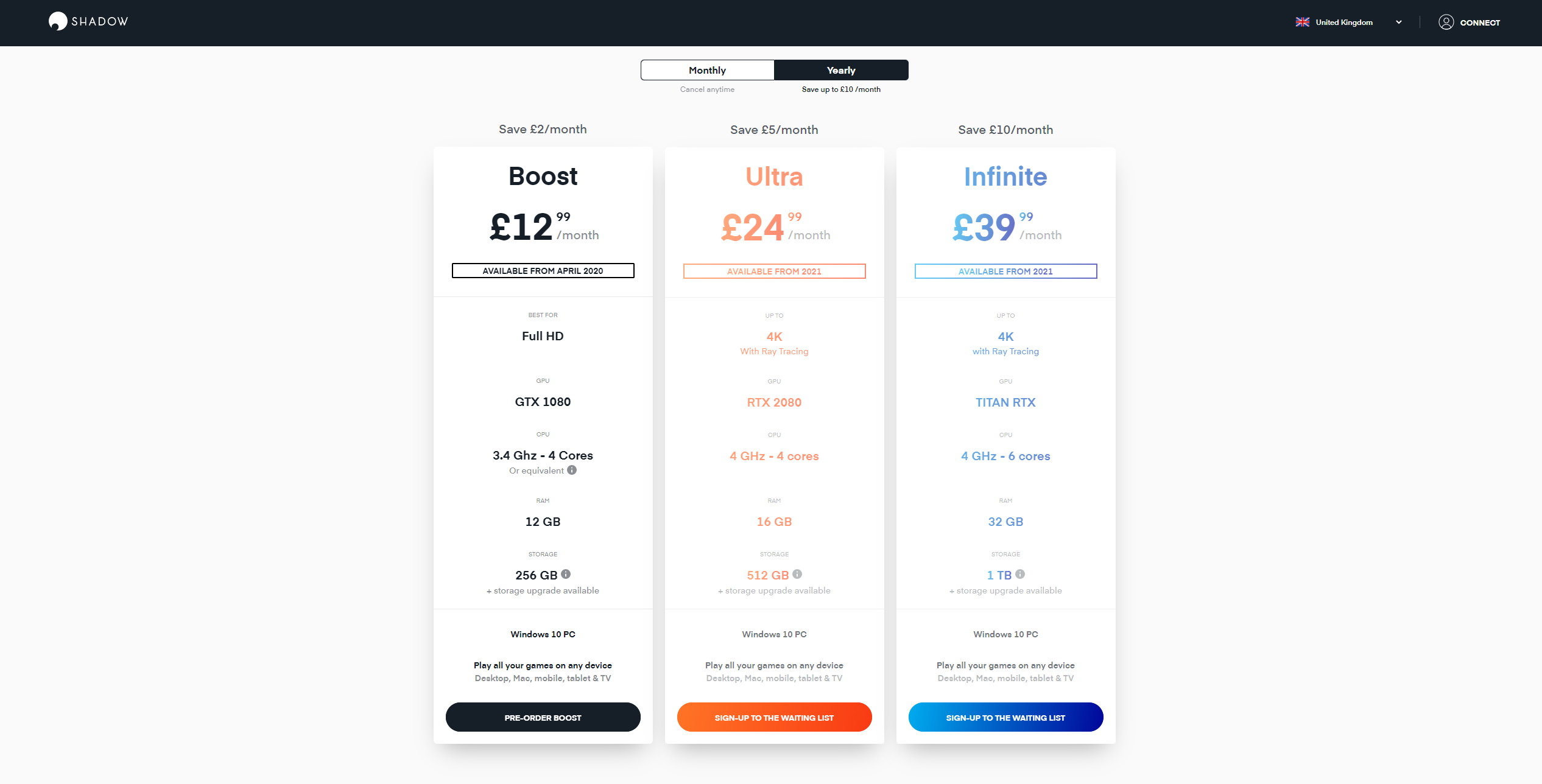Viewport: 1542px width, 784px height.
Task: Click the info icon next to Boost CPU
Action: click(x=574, y=470)
